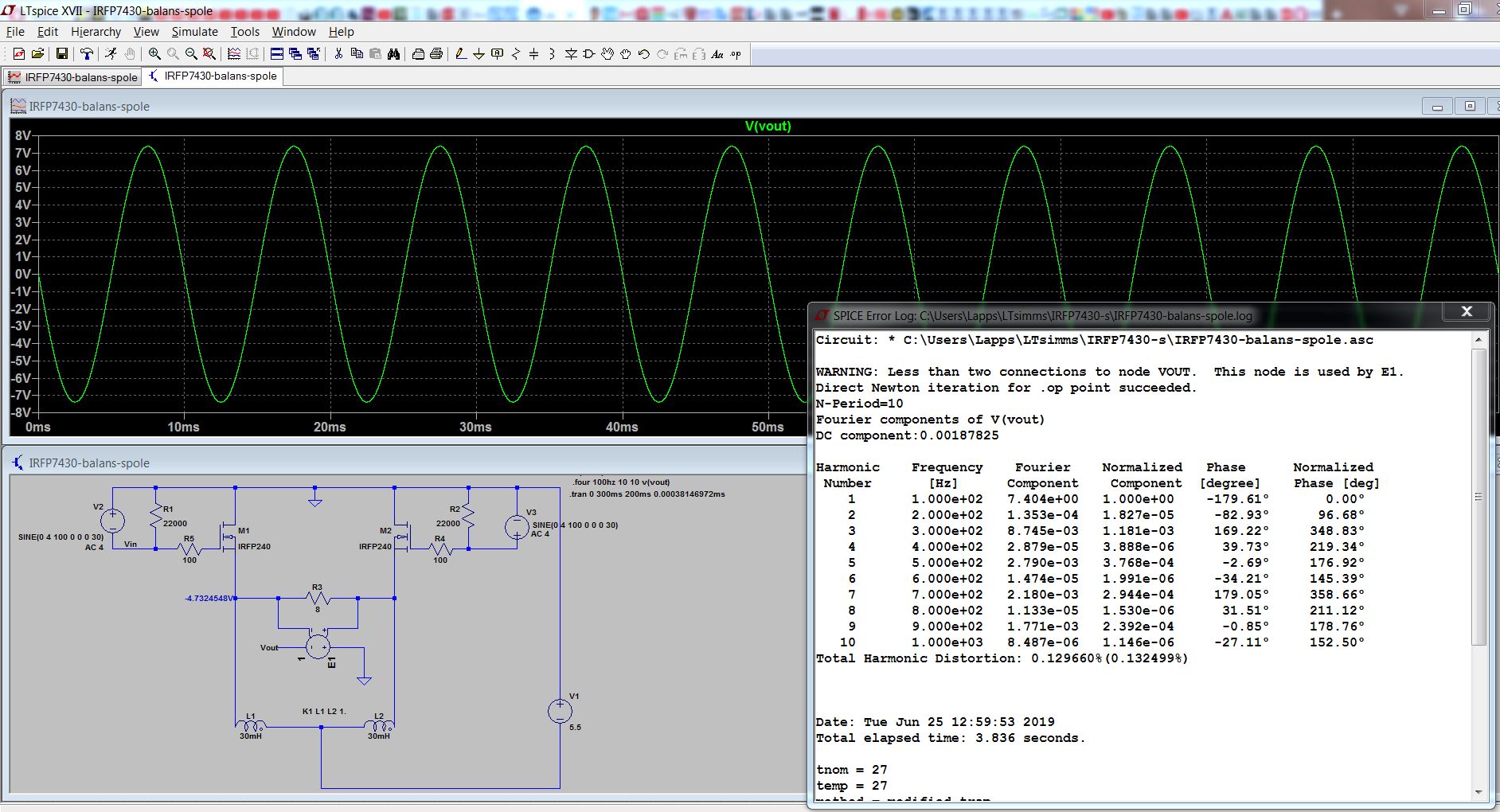The width and height of the screenshot is (1500, 812).
Task: Save the schematic with the floppy icon
Action: click(62, 53)
